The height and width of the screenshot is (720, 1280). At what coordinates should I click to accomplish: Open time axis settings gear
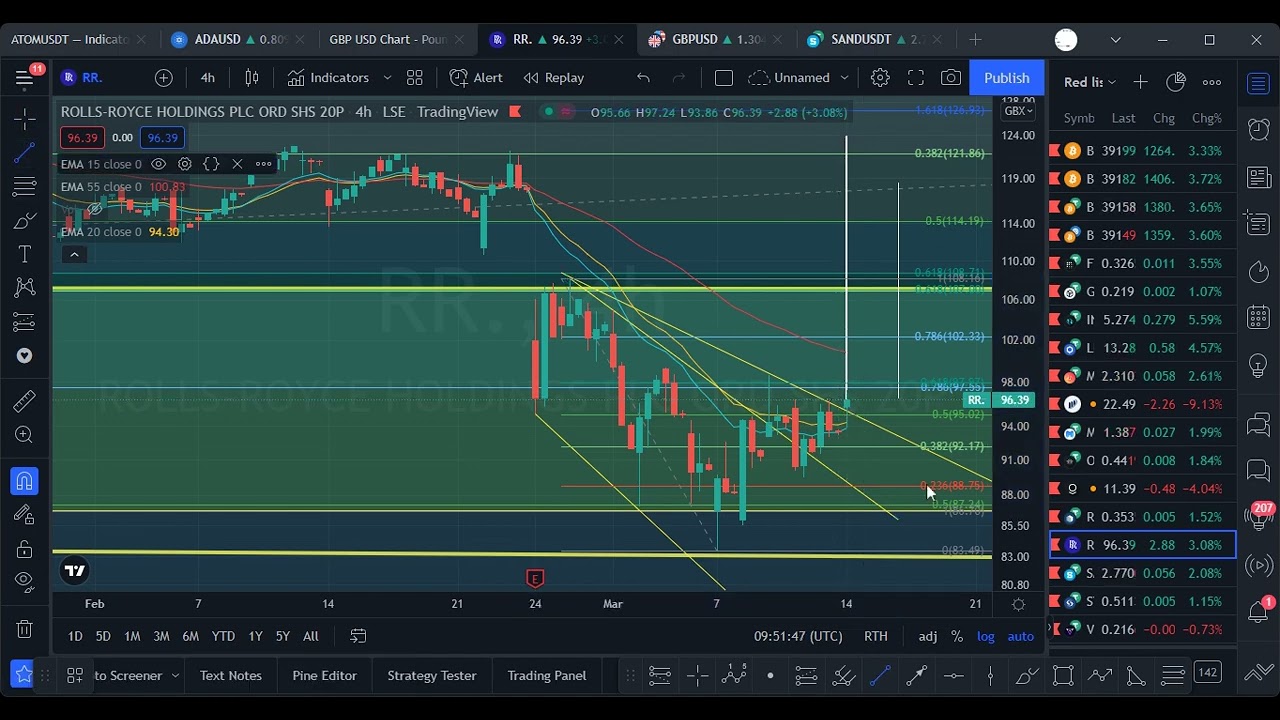[x=1018, y=604]
